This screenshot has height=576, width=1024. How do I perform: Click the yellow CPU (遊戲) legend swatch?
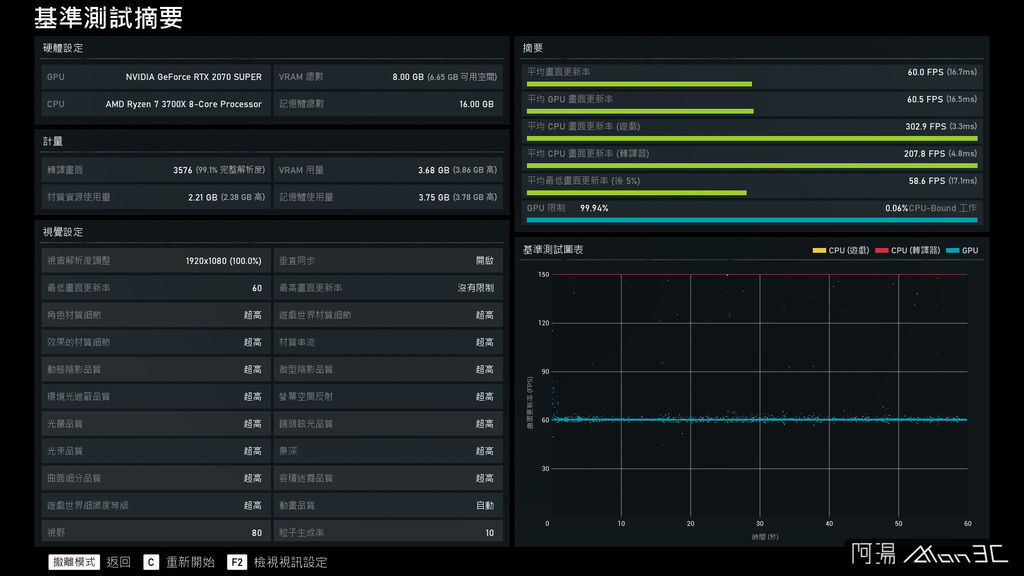pos(819,250)
